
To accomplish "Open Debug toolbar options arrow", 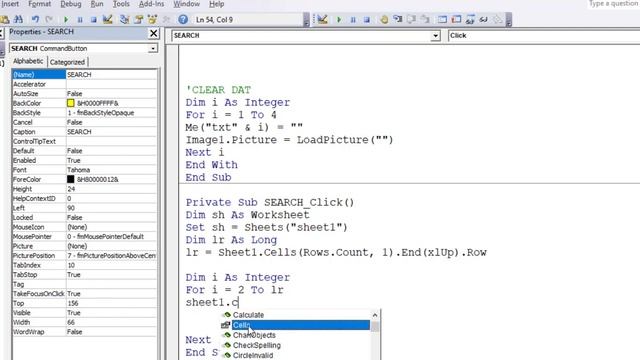I will (509, 20).
